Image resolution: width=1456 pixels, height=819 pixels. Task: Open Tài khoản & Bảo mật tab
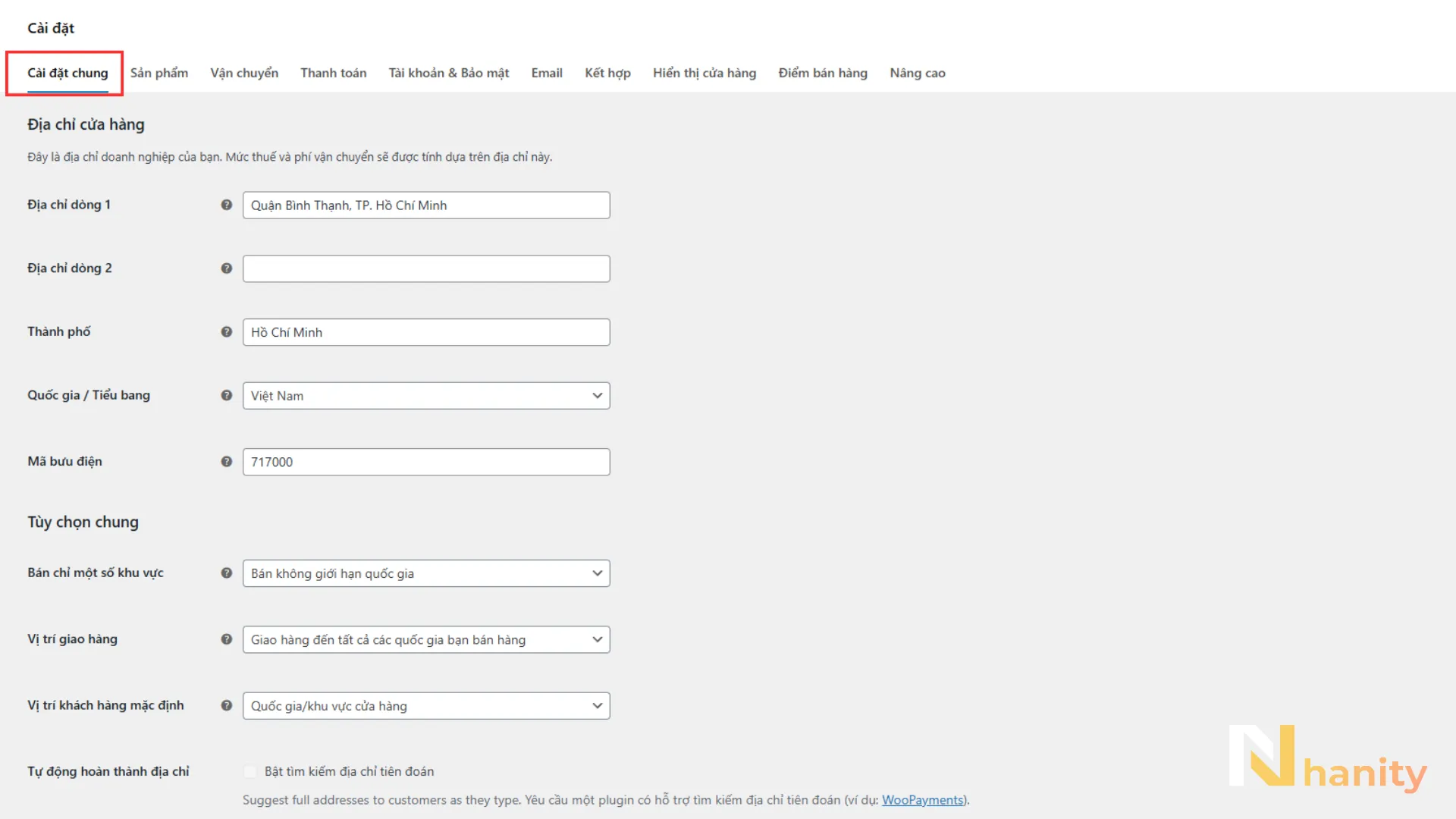tap(449, 73)
